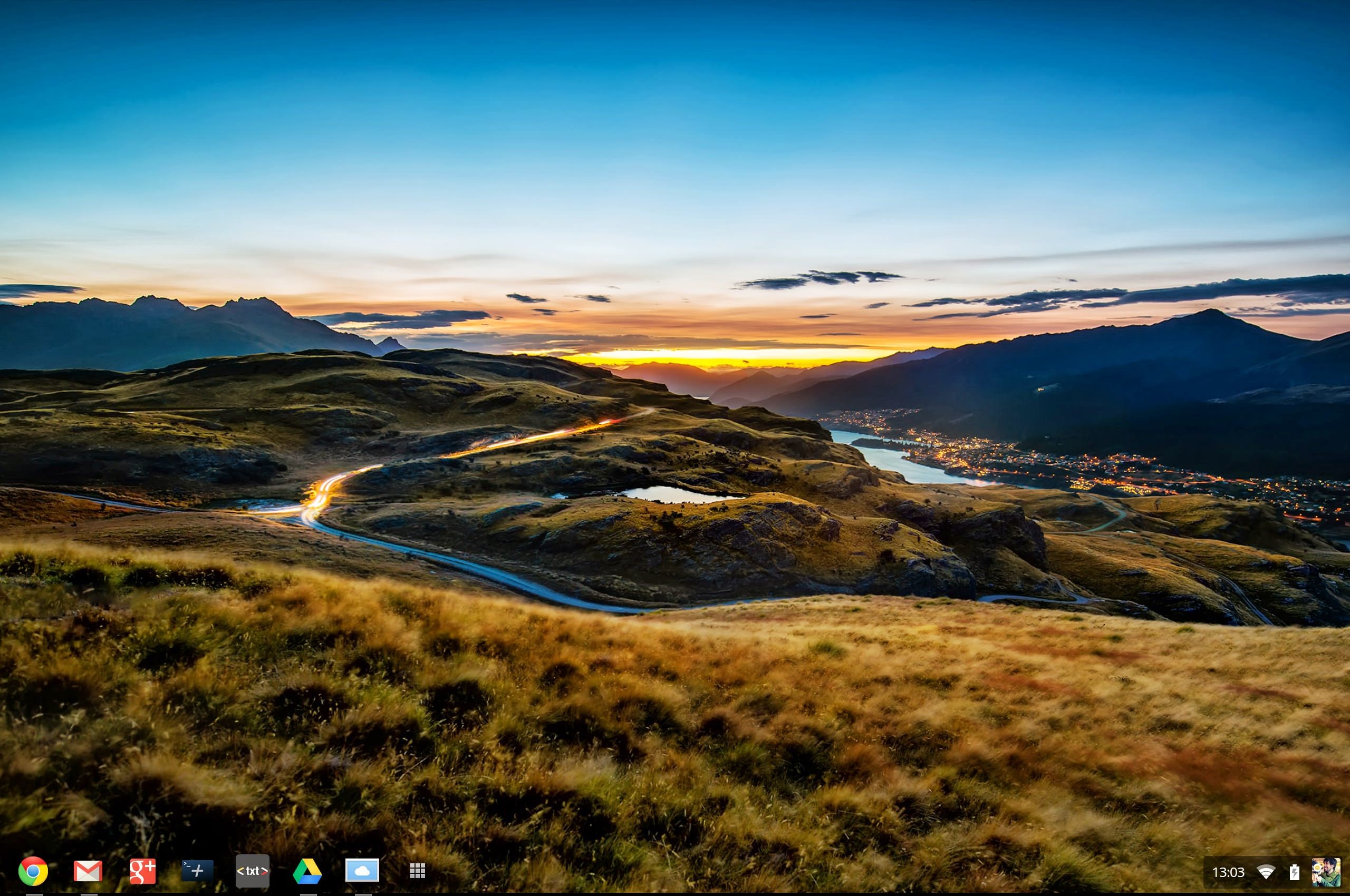Click the 13:03 clock in tray
The height and width of the screenshot is (896, 1350).
click(x=1228, y=873)
